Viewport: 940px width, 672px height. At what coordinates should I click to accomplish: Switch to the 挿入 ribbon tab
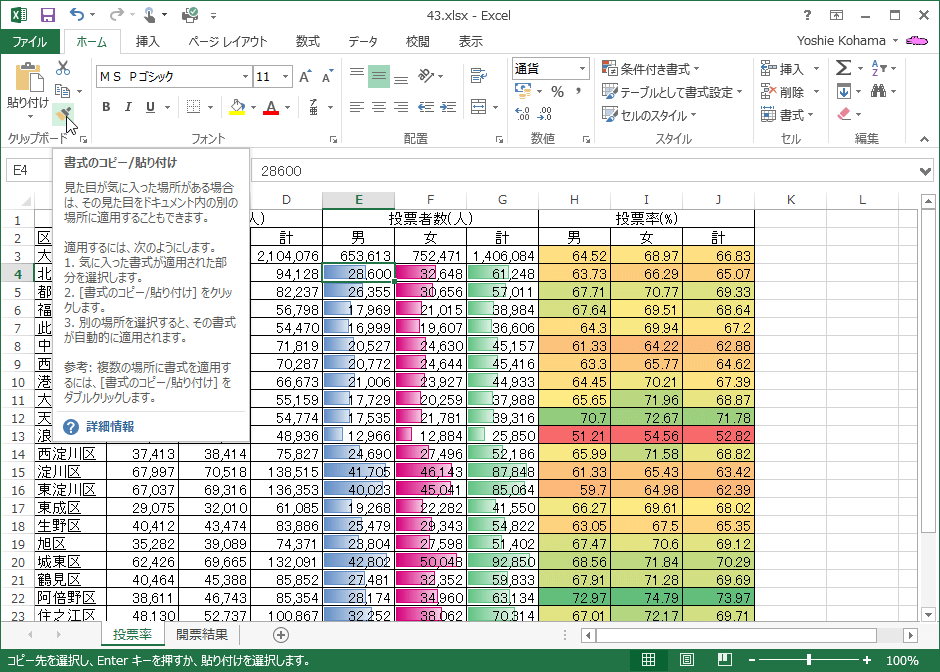pyautogui.click(x=147, y=41)
